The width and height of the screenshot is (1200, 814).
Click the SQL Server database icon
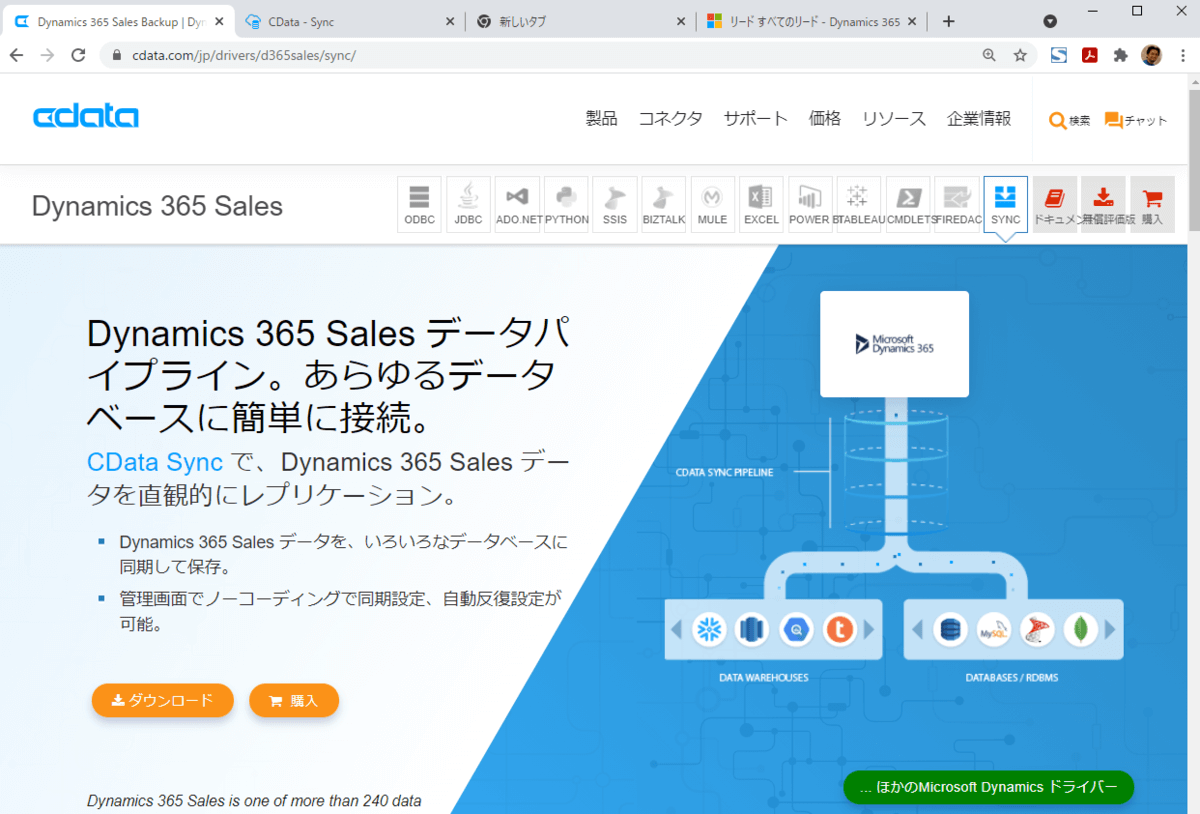(1038, 629)
